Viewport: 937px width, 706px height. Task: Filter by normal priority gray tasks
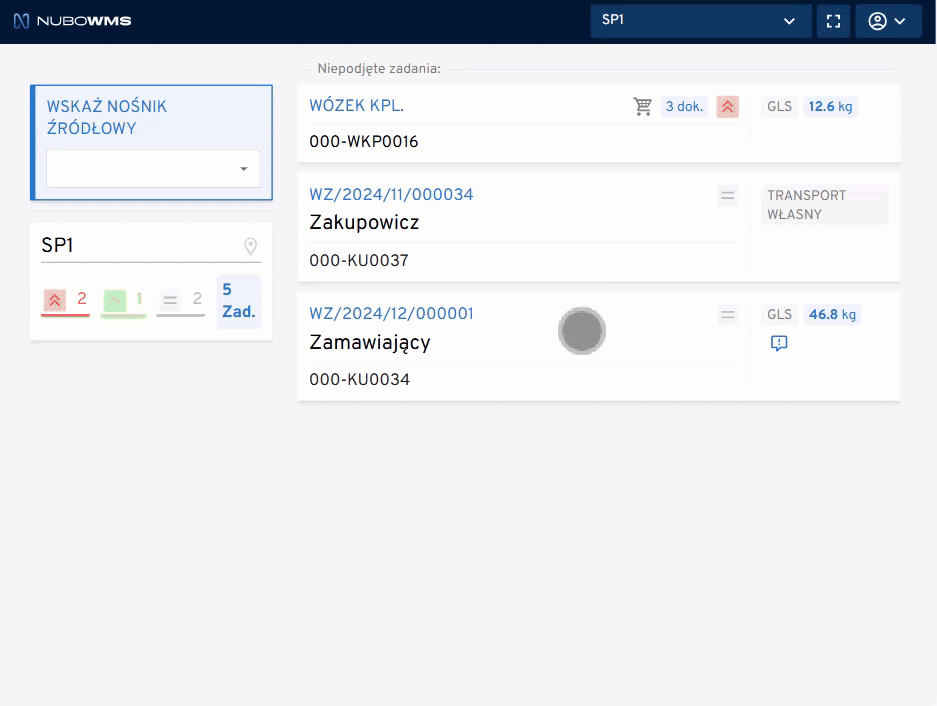pyautogui.click(x=181, y=299)
